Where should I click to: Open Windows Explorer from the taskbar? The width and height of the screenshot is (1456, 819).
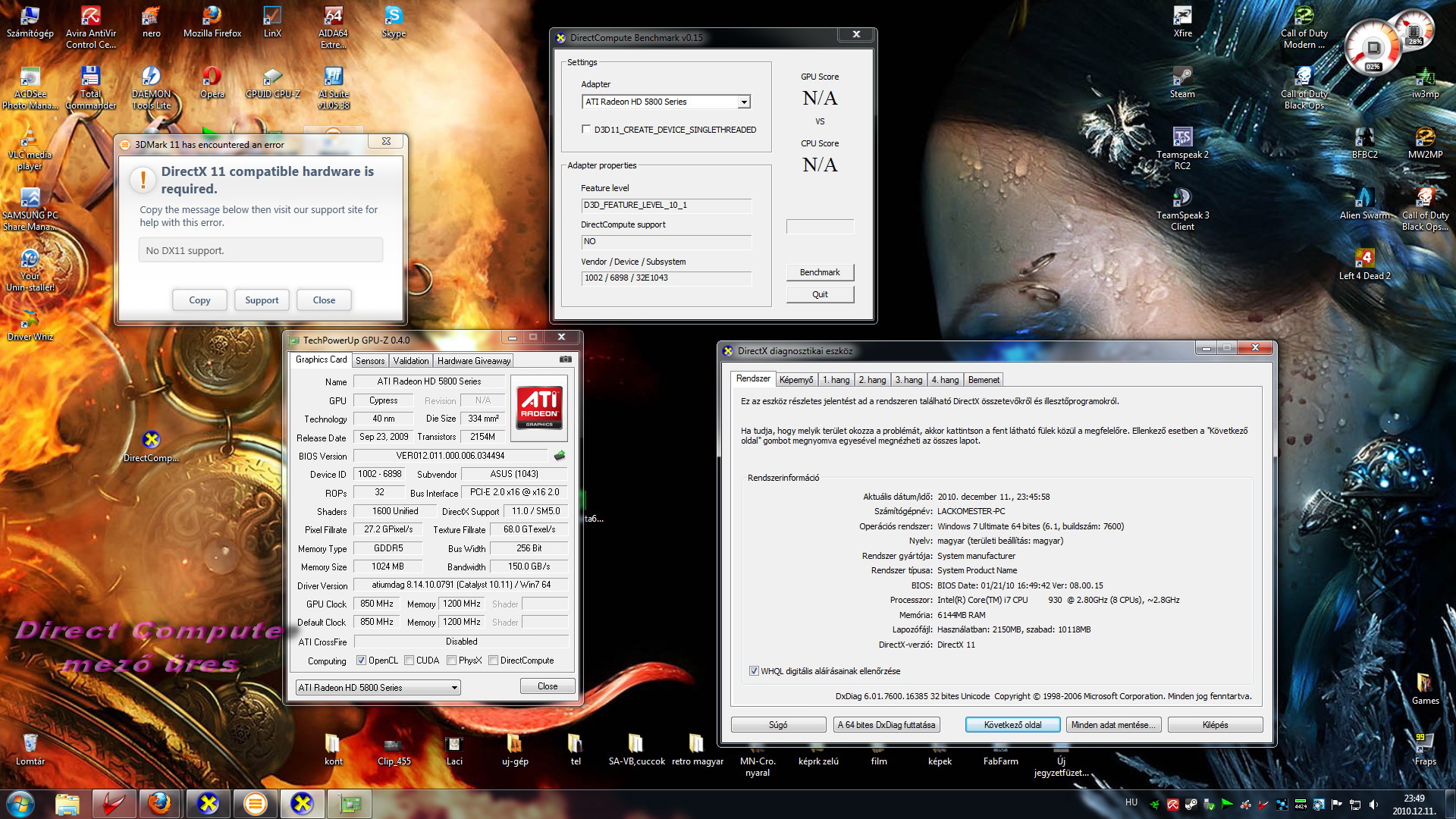tap(67, 804)
